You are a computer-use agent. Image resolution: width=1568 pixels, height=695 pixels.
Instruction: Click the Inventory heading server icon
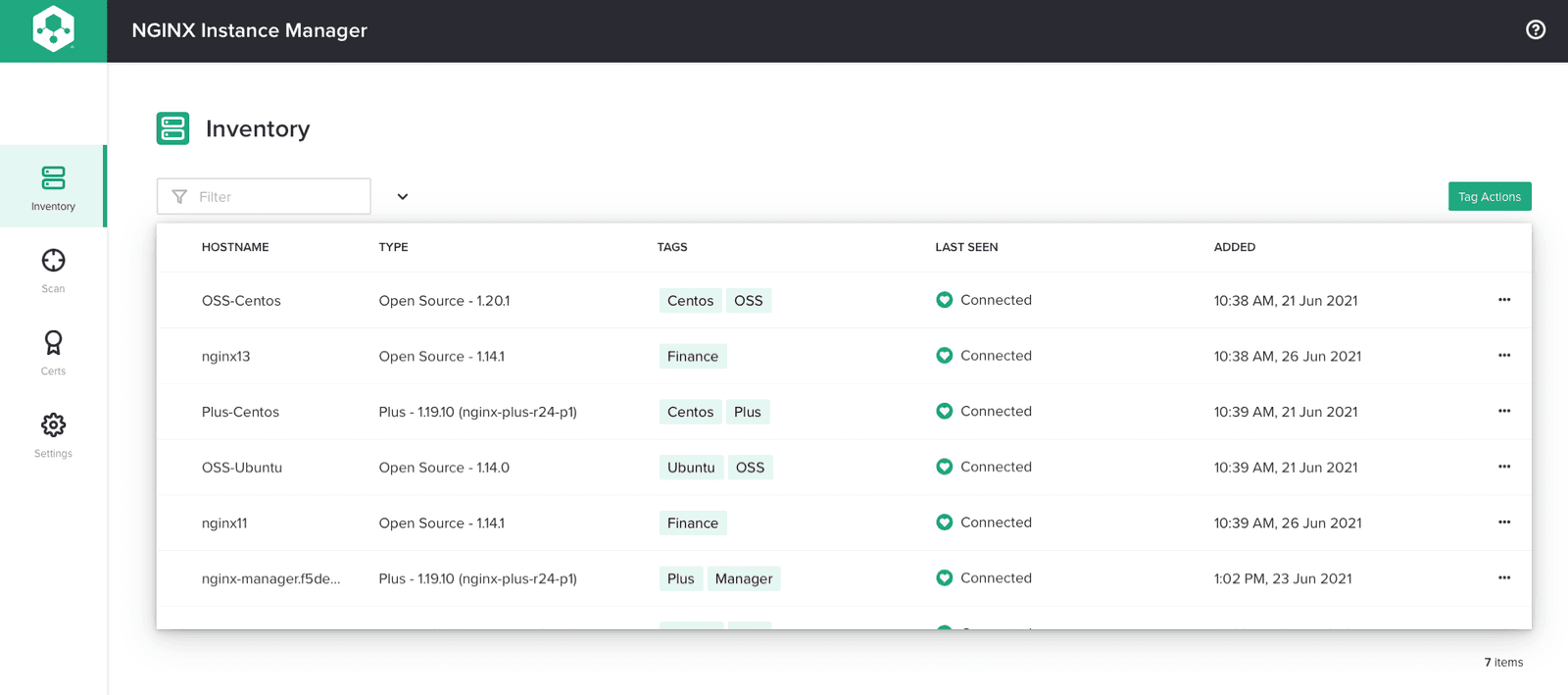pyautogui.click(x=172, y=128)
